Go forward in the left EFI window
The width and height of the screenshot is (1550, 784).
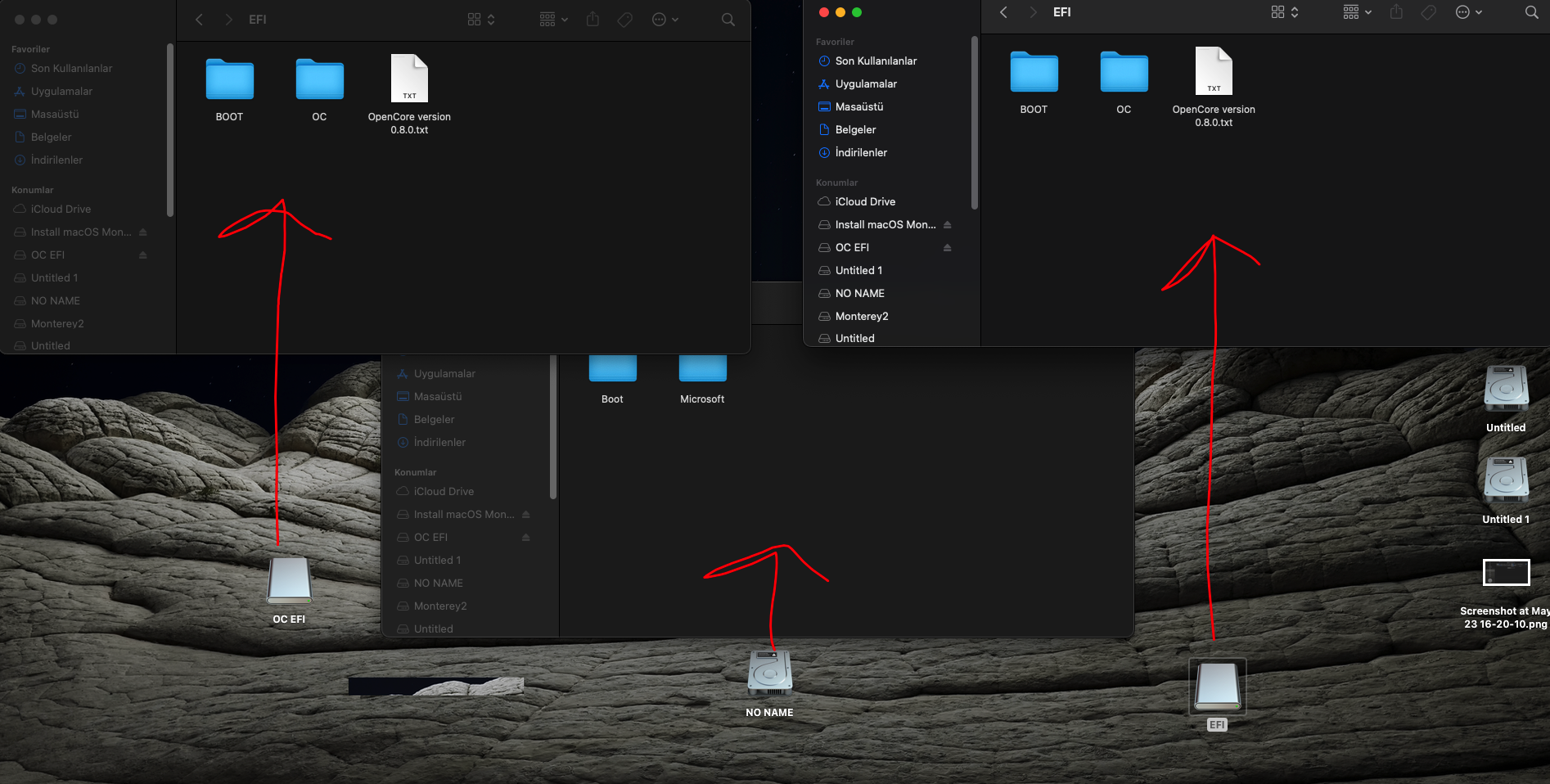[x=228, y=20]
